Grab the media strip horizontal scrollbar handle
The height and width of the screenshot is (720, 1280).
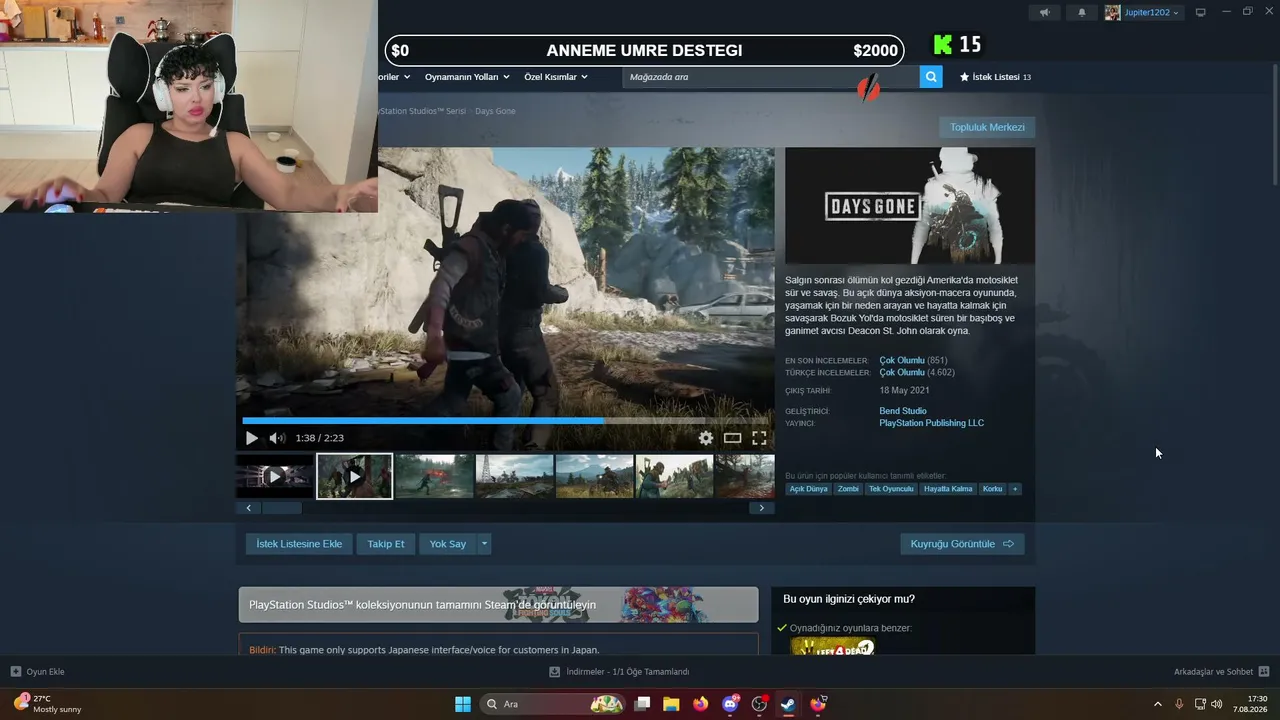coord(282,508)
